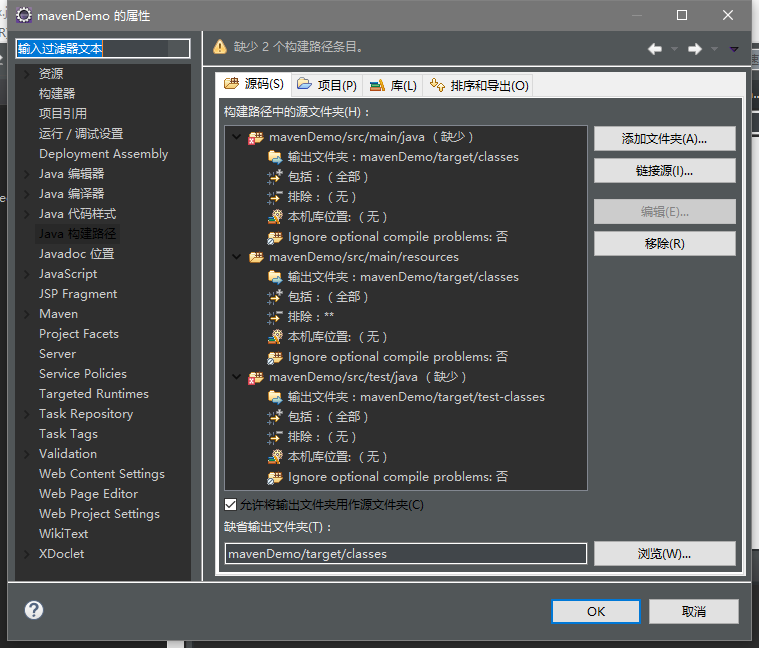The image size is (759, 648).
Task: Click the exclusion icon under src/test/java
Action: pyautogui.click(x=275, y=437)
